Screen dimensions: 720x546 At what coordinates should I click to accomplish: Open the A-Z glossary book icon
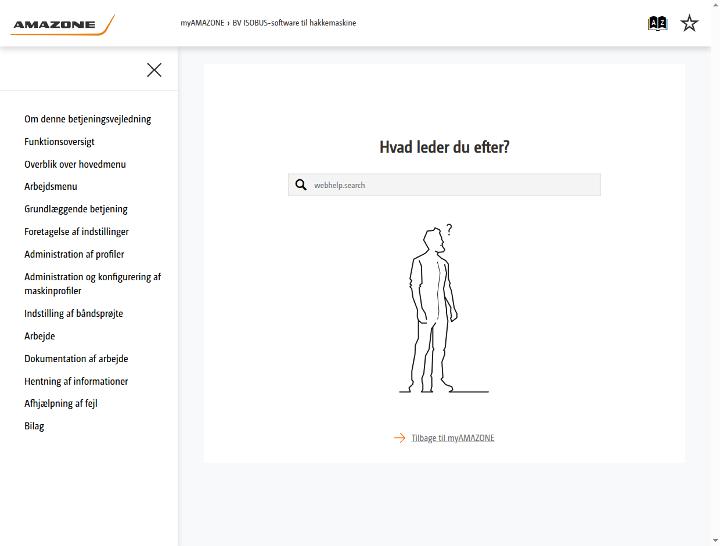click(x=657, y=23)
